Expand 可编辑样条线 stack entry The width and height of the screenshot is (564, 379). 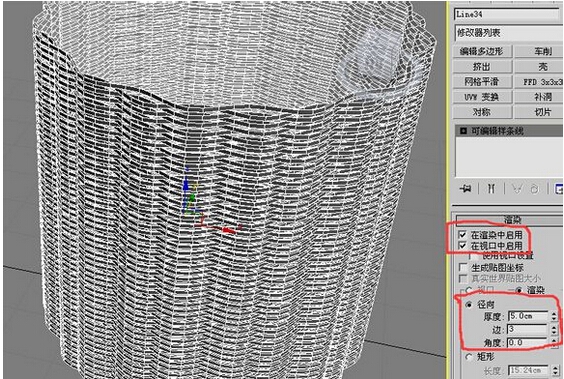[x=463, y=131]
